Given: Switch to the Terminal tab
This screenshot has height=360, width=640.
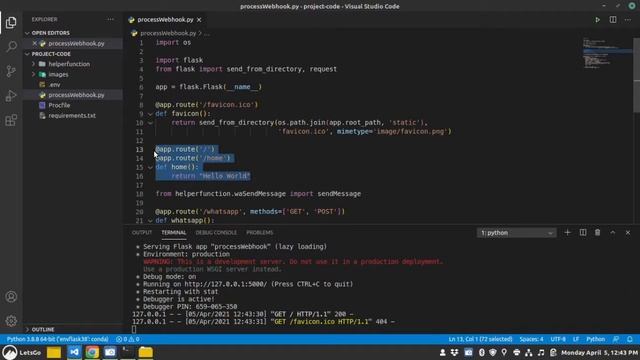Looking at the screenshot, I should (173, 233).
